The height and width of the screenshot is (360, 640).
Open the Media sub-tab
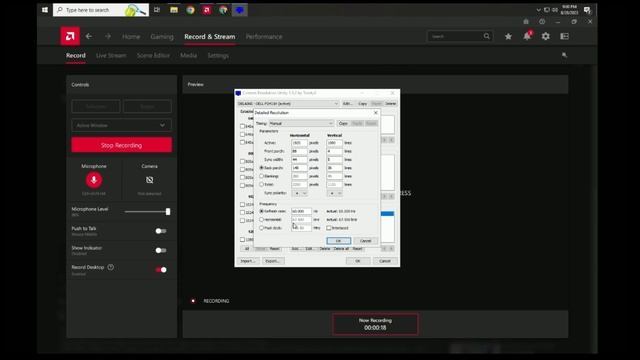tap(189, 55)
